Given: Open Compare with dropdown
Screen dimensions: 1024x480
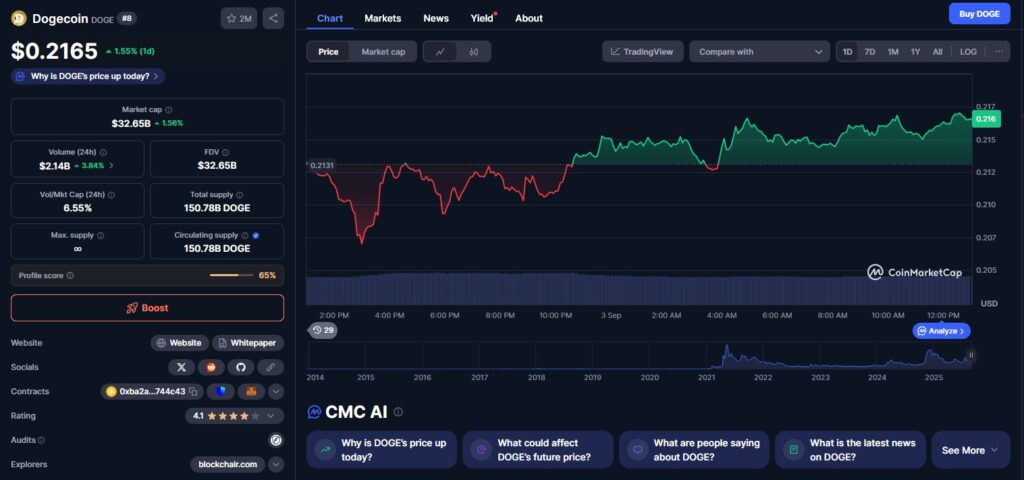Looking at the screenshot, I should (x=760, y=52).
